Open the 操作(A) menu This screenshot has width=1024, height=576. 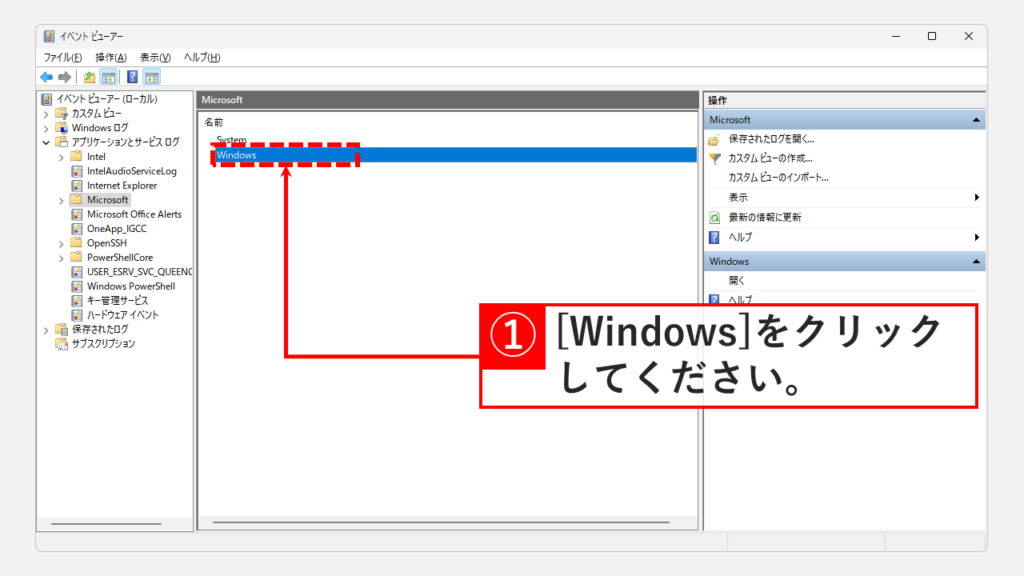[110, 57]
